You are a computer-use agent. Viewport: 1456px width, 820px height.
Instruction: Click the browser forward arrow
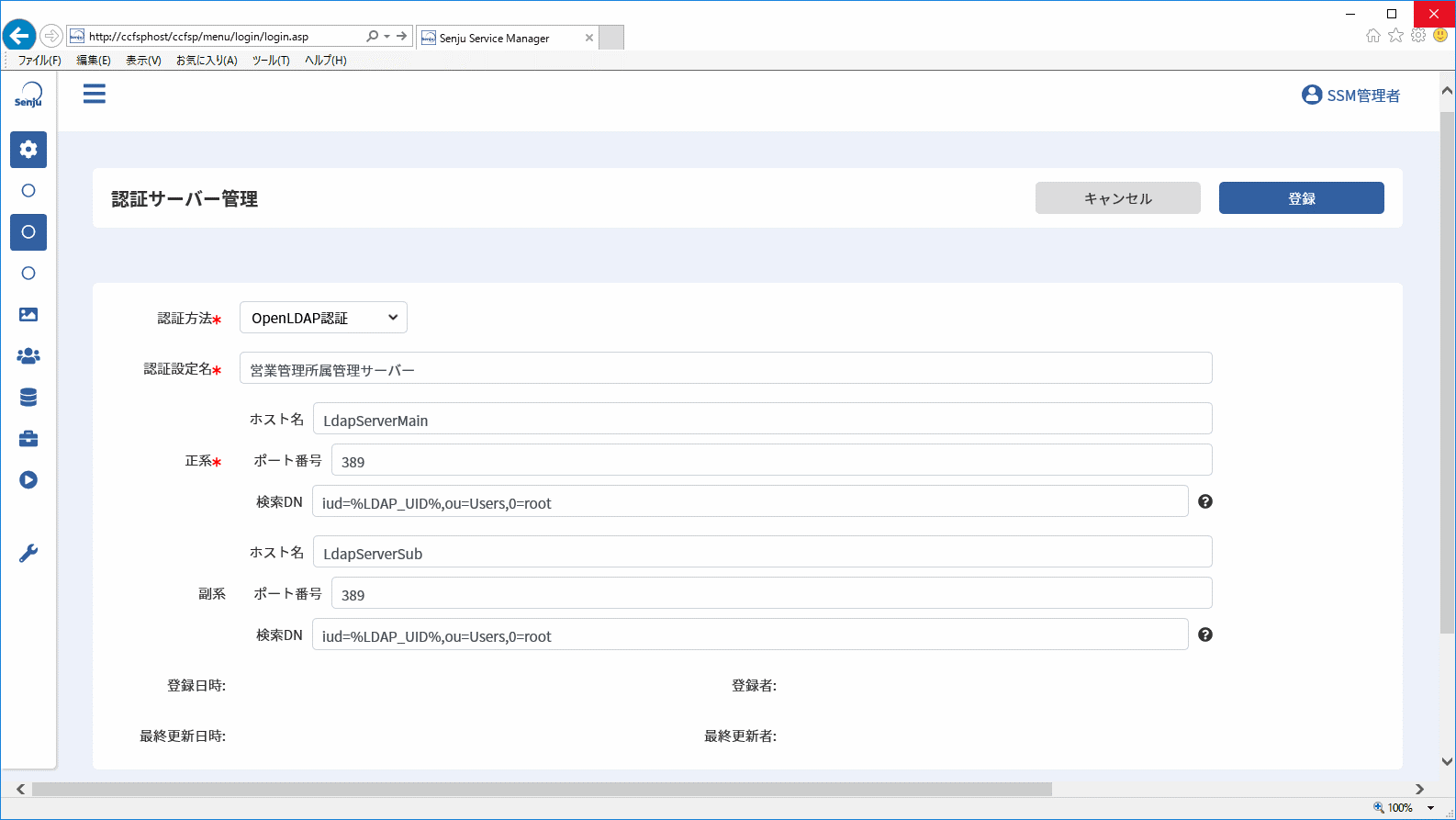(x=51, y=36)
